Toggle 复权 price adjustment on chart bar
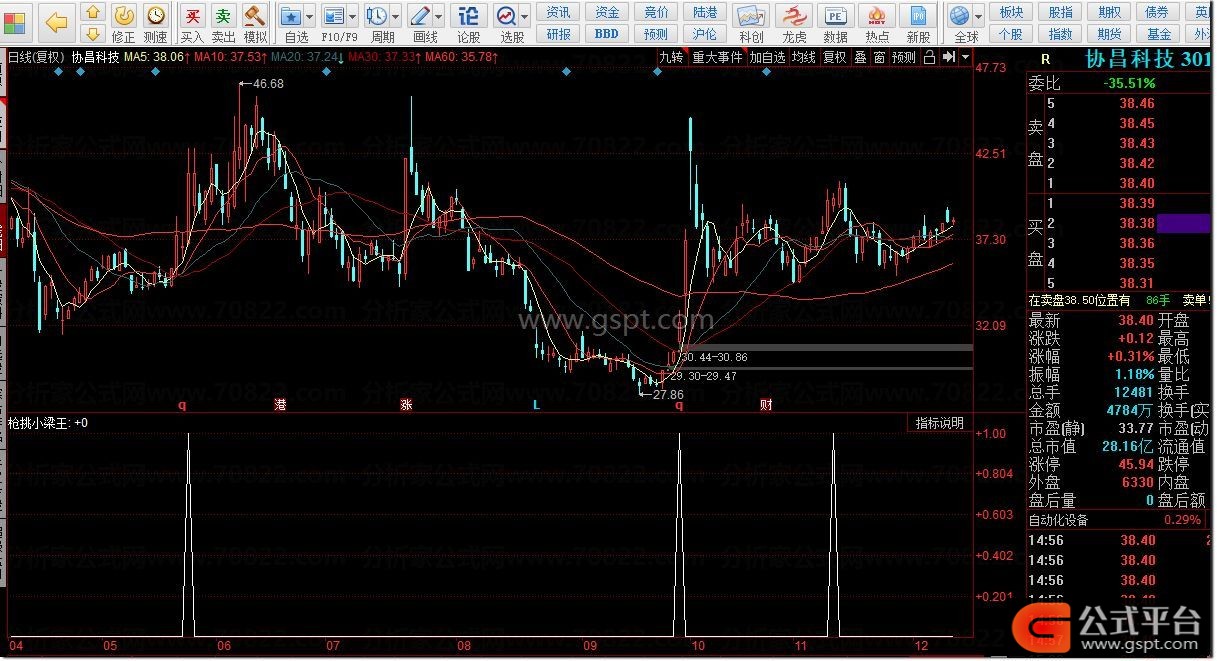 coord(835,57)
